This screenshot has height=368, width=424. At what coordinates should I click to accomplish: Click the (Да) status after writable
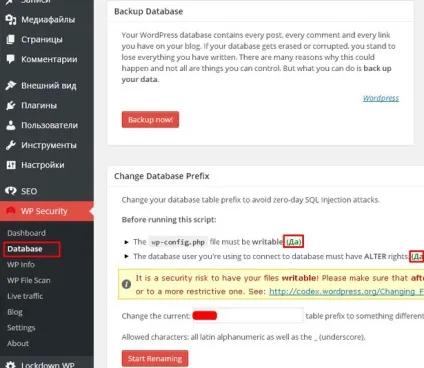[x=293, y=242]
